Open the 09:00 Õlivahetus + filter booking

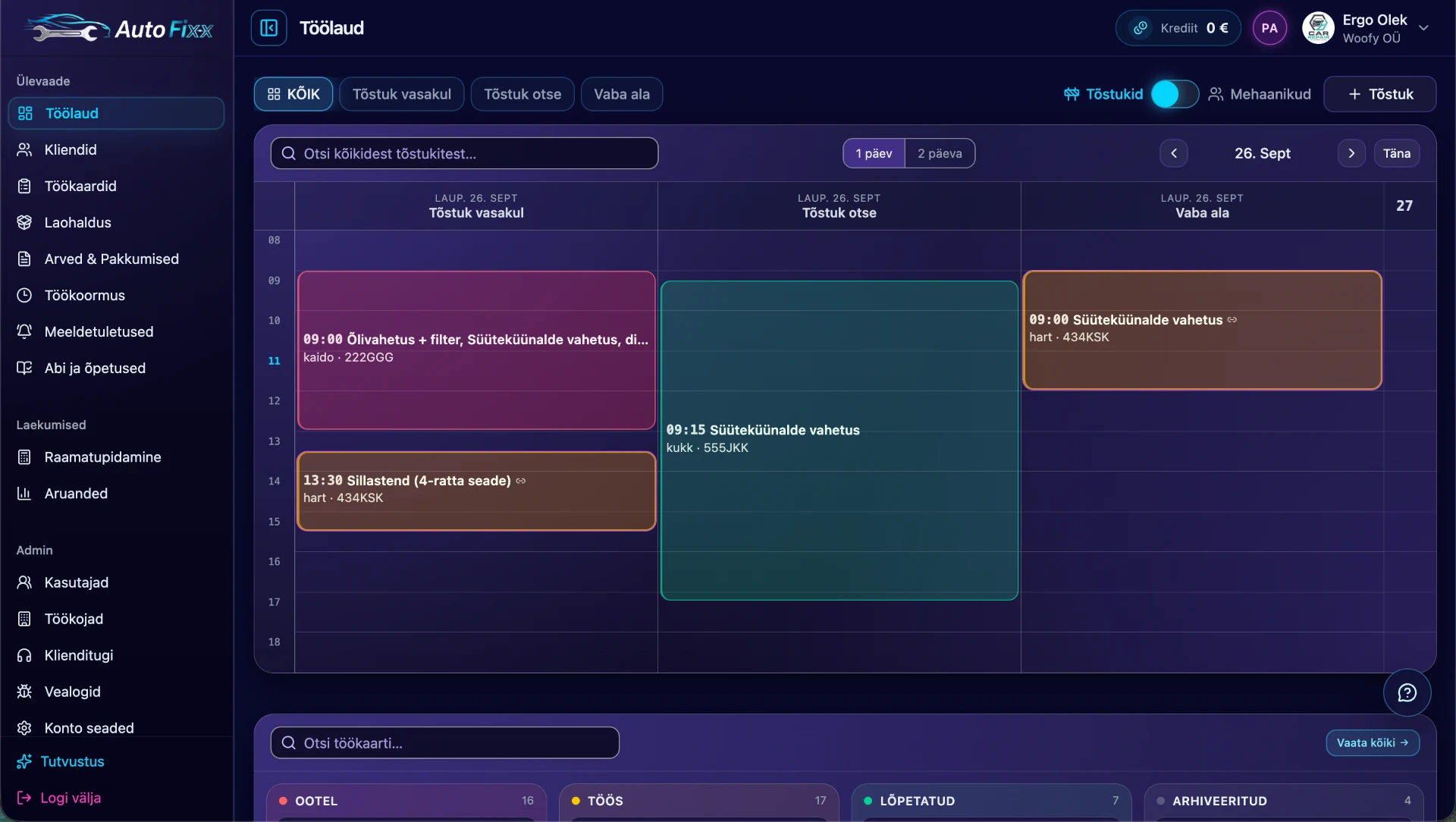[476, 350]
